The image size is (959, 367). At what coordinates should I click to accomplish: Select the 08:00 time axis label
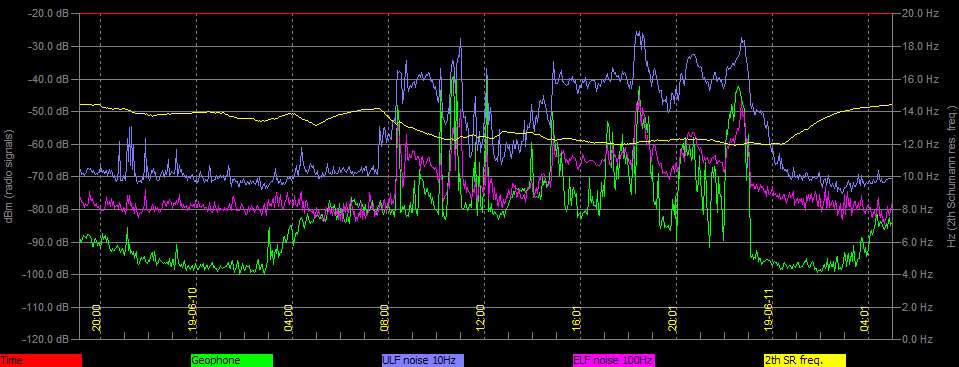(384, 317)
